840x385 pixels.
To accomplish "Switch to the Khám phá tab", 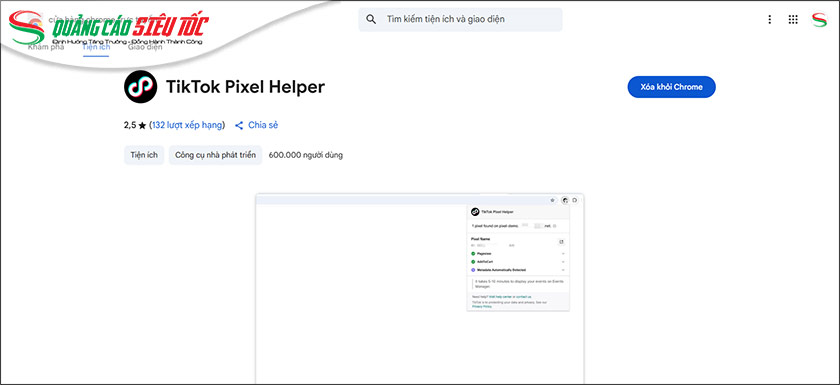I will [x=46, y=47].
